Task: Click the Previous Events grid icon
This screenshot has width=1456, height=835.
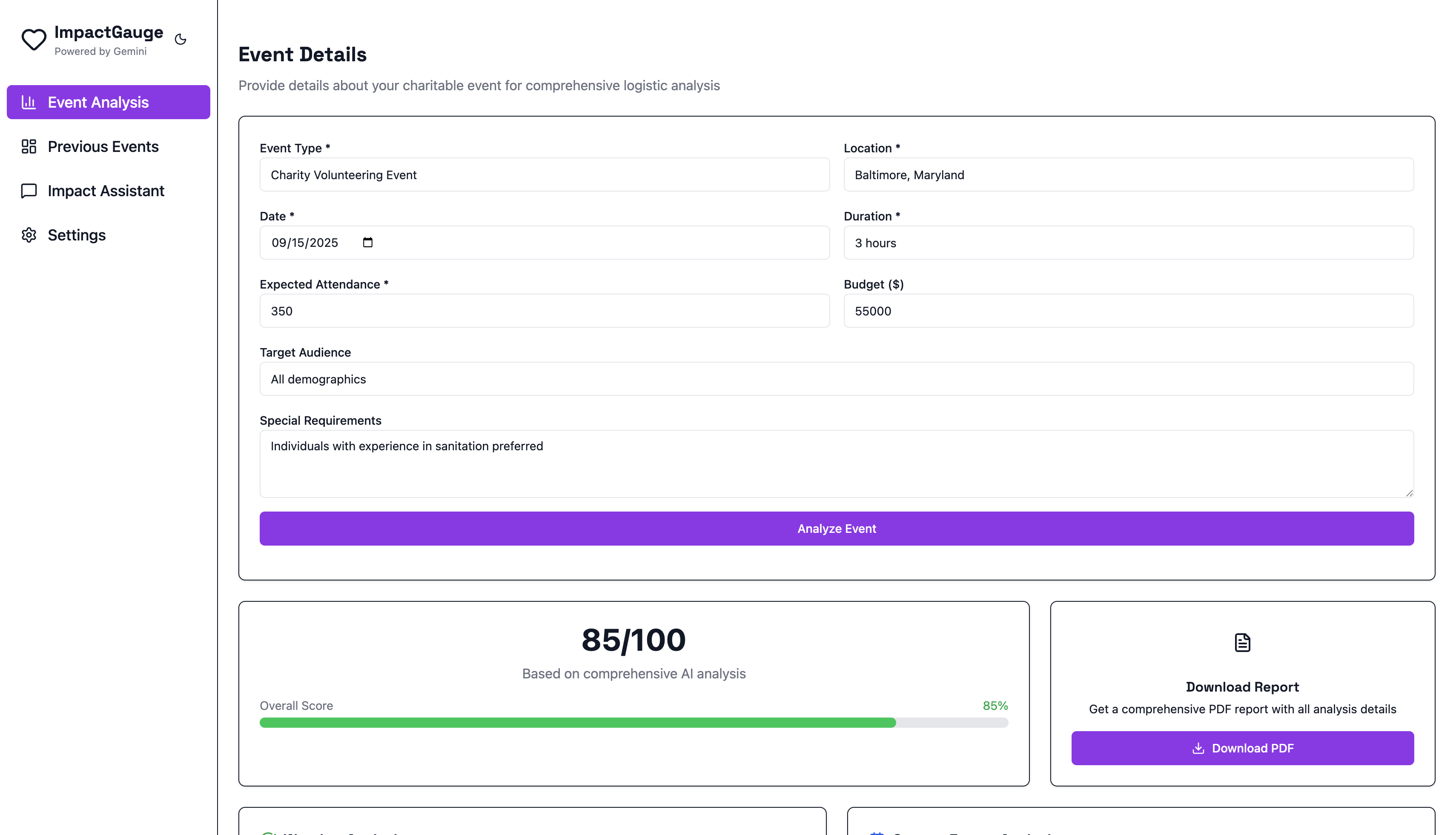Action: (29, 146)
